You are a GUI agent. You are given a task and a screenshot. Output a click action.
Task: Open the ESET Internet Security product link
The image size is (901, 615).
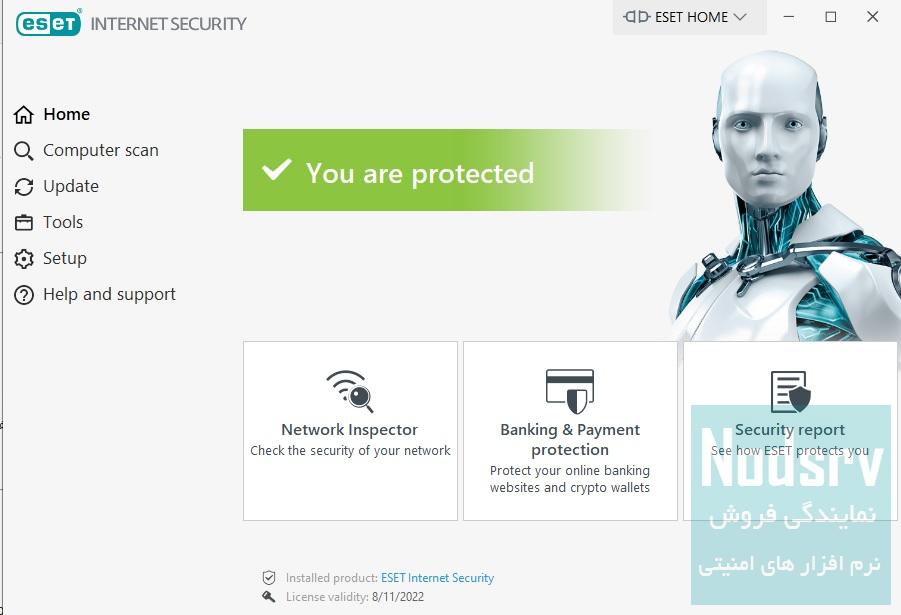(437, 578)
